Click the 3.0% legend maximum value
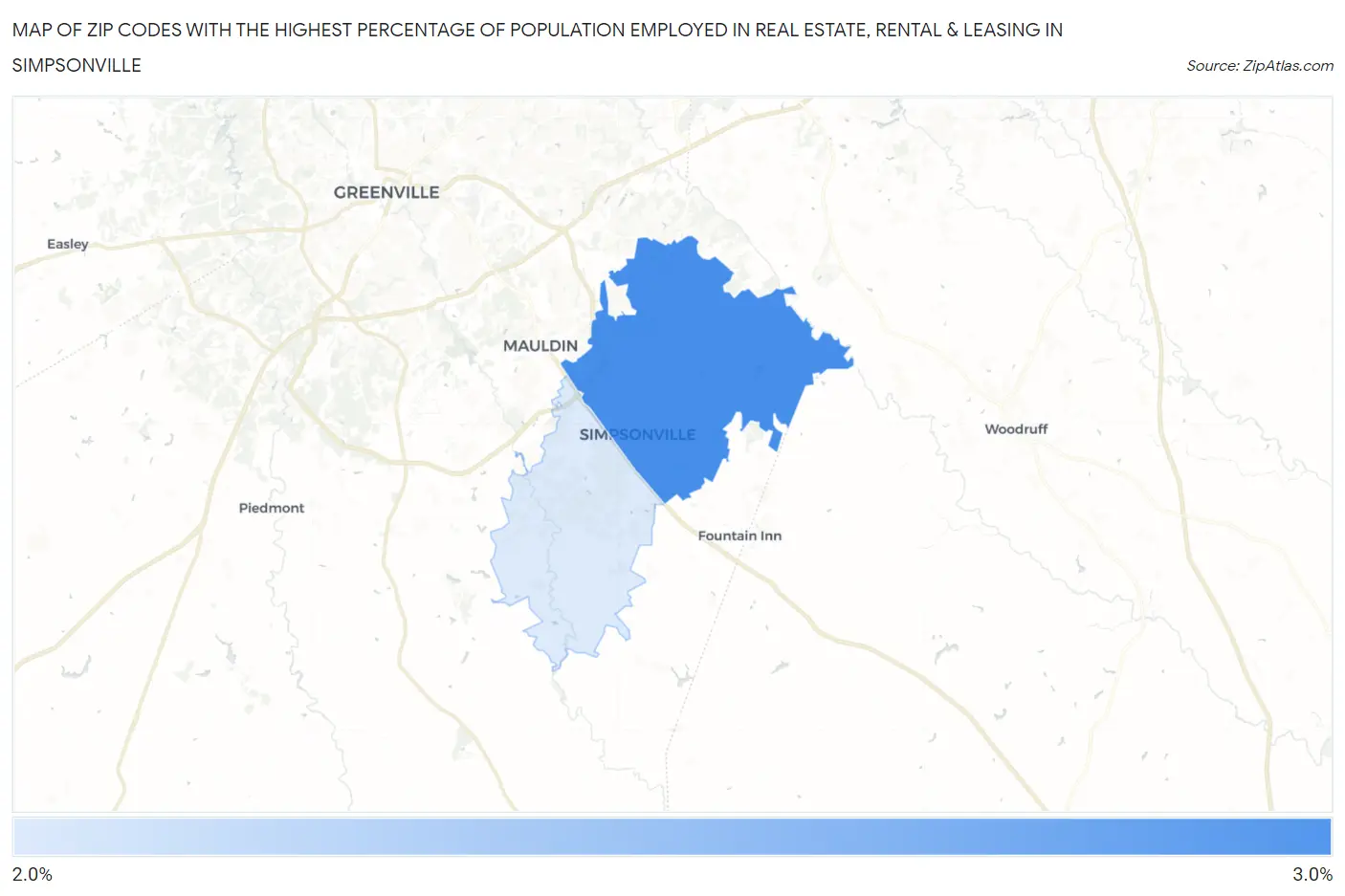This screenshot has width=1345, height=896. coord(1312,874)
